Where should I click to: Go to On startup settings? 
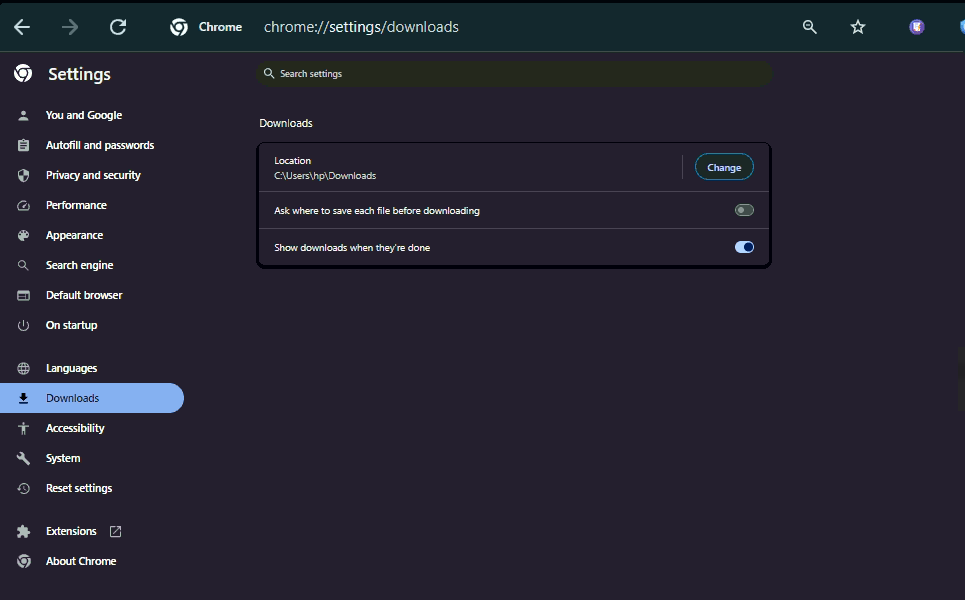click(x=71, y=325)
